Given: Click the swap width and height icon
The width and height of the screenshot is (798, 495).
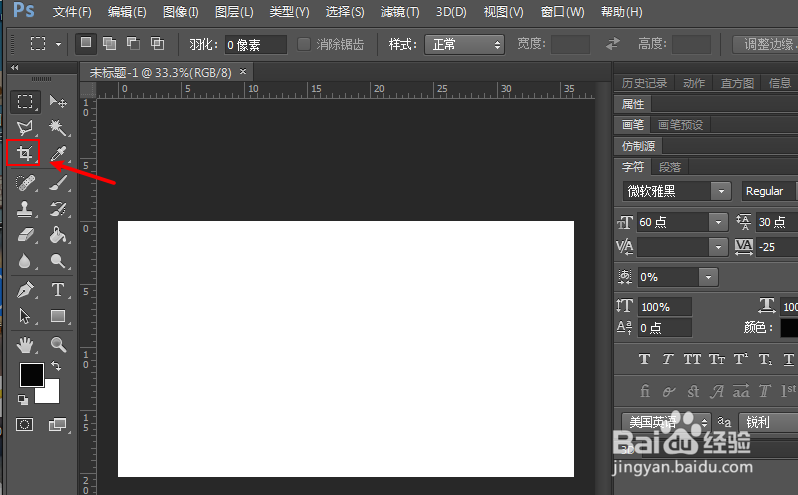Looking at the screenshot, I should 613,44.
